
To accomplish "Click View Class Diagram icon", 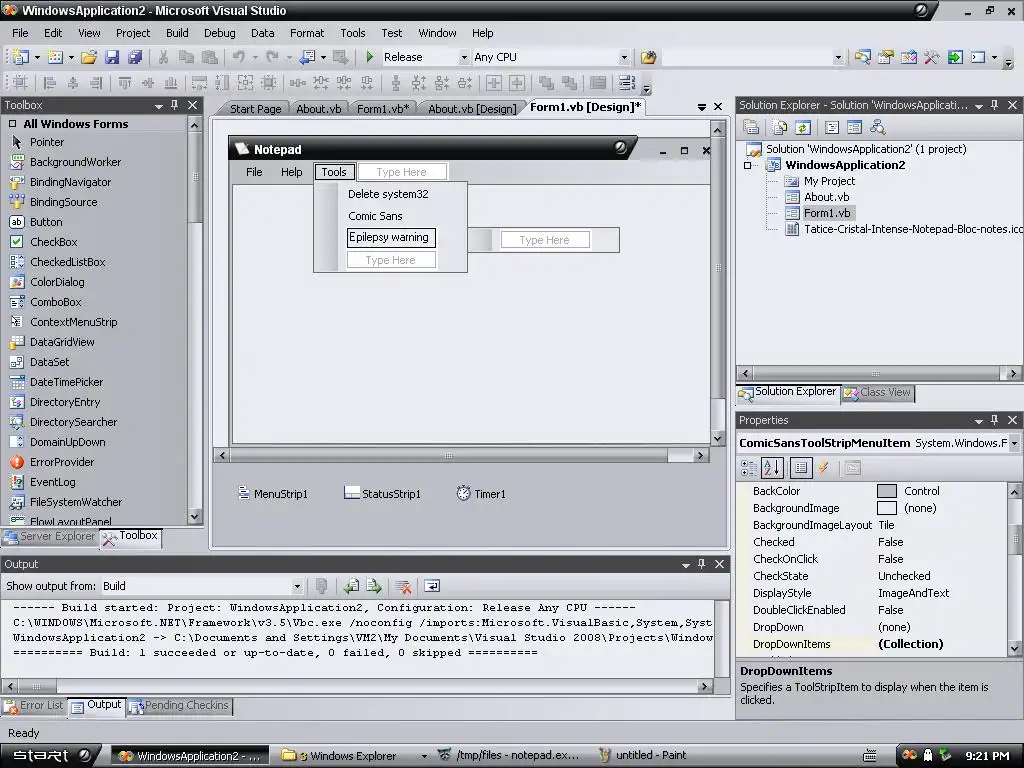I will tap(878, 127).
